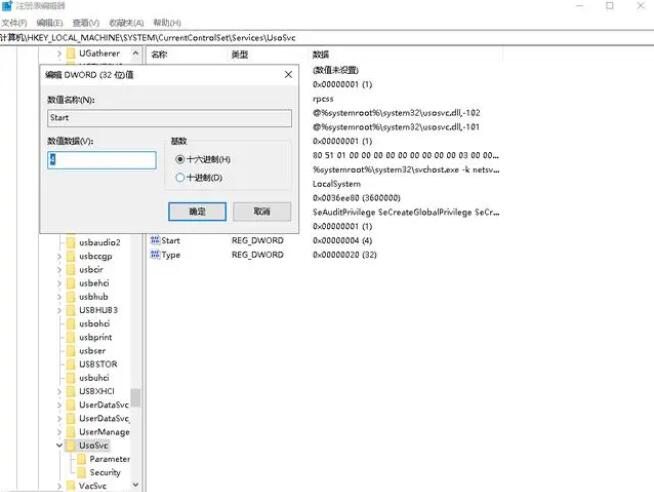
Task: Expand the USBXHCI tree node
Action: click(59, 391)
